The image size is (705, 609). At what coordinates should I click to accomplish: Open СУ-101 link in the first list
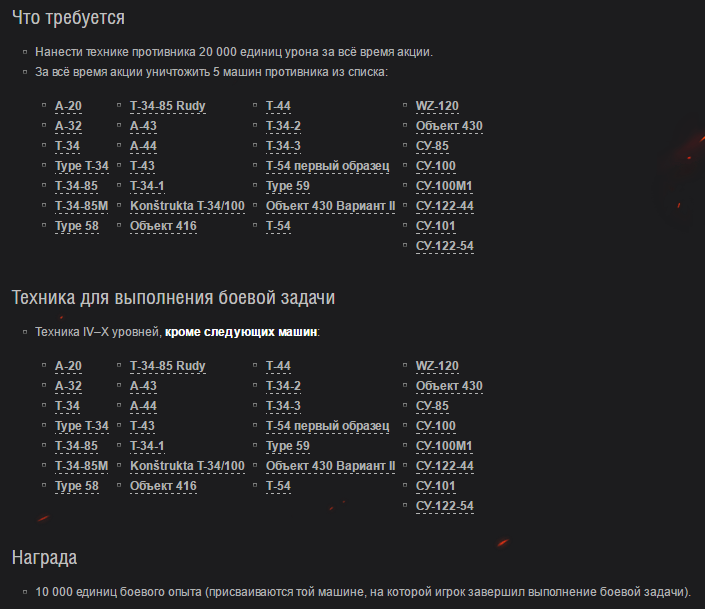coord(436,226)
